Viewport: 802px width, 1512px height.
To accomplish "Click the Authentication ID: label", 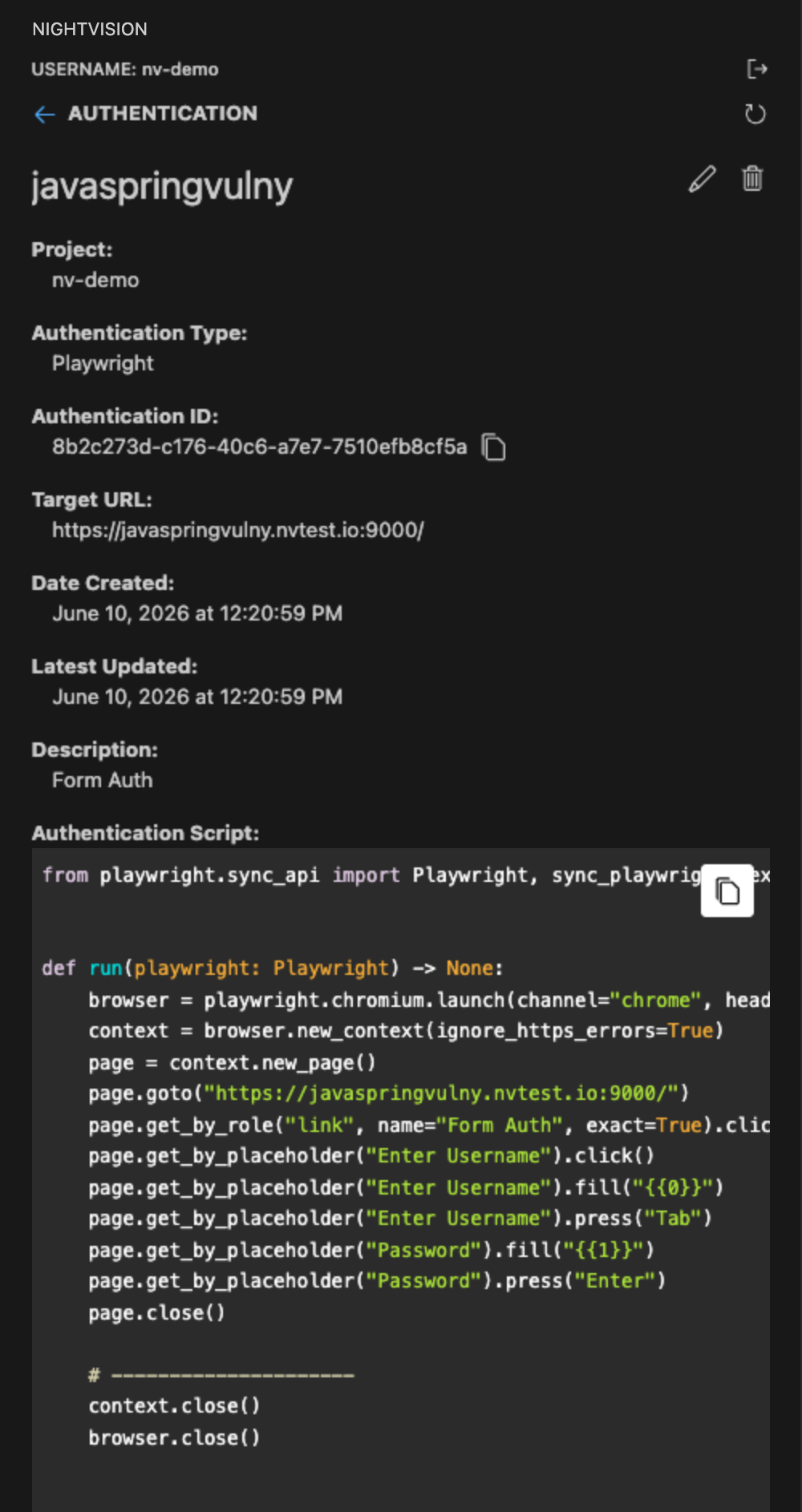I will 125,416.
